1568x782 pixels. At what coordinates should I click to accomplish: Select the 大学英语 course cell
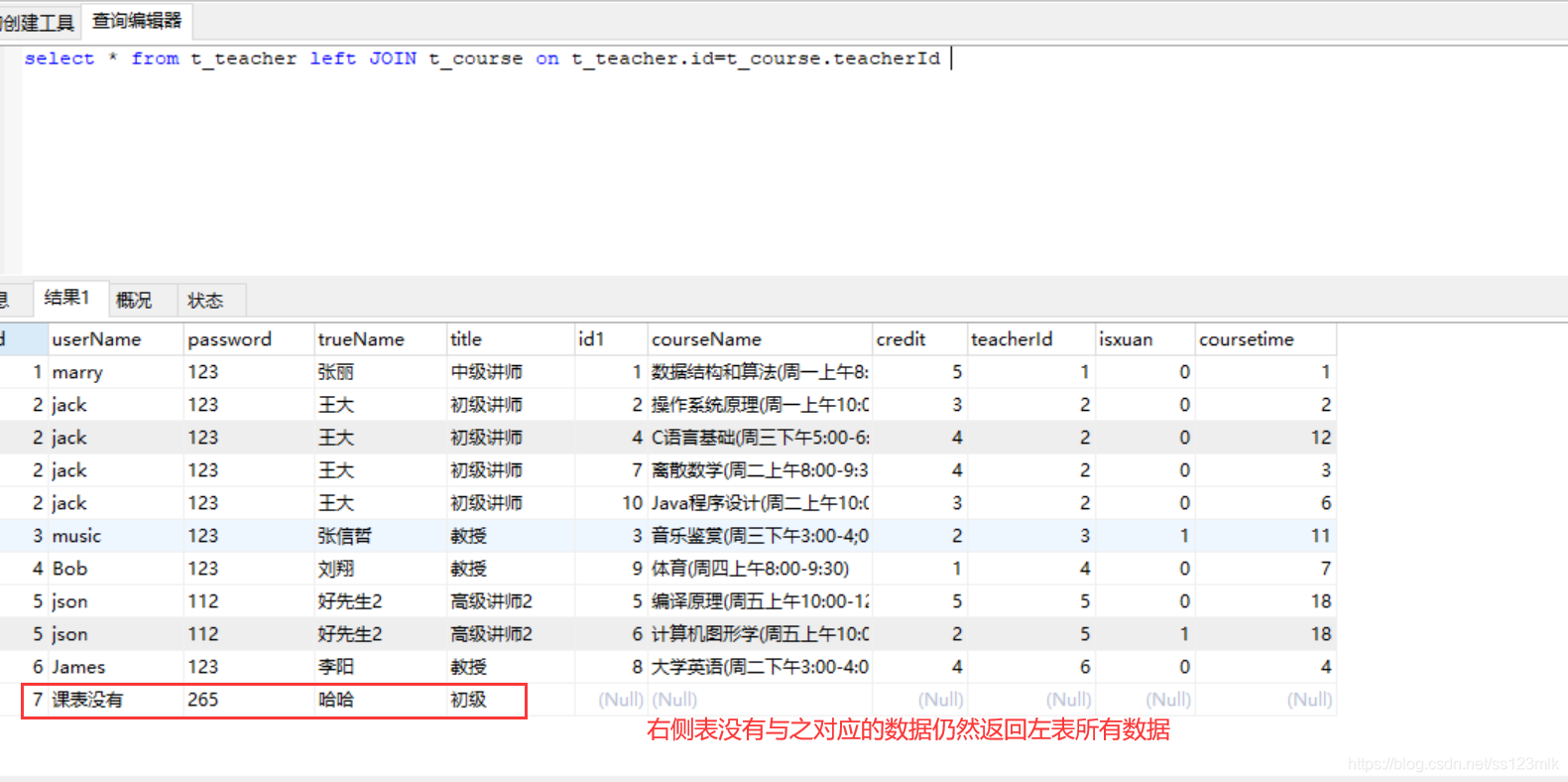pos(760,667)
